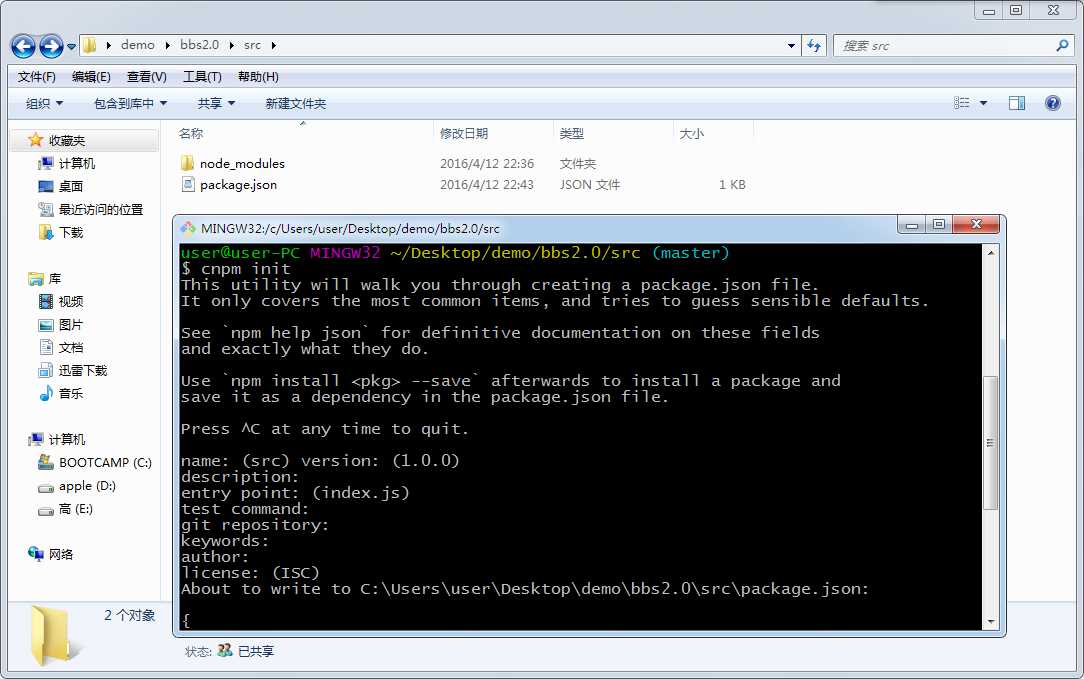Select 下载 in the navigation pane

click(71, 233)
